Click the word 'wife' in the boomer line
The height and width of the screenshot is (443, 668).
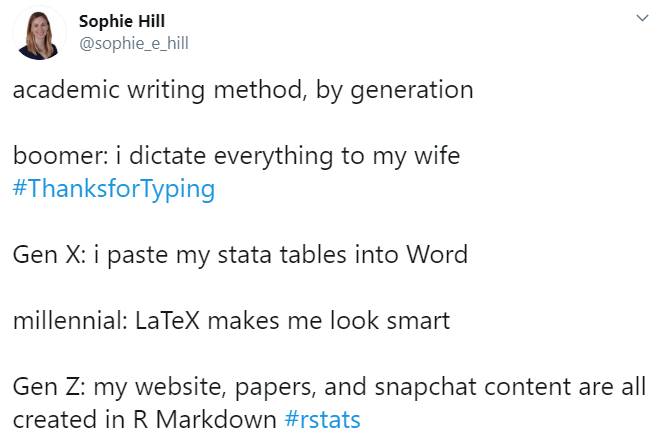437,156
